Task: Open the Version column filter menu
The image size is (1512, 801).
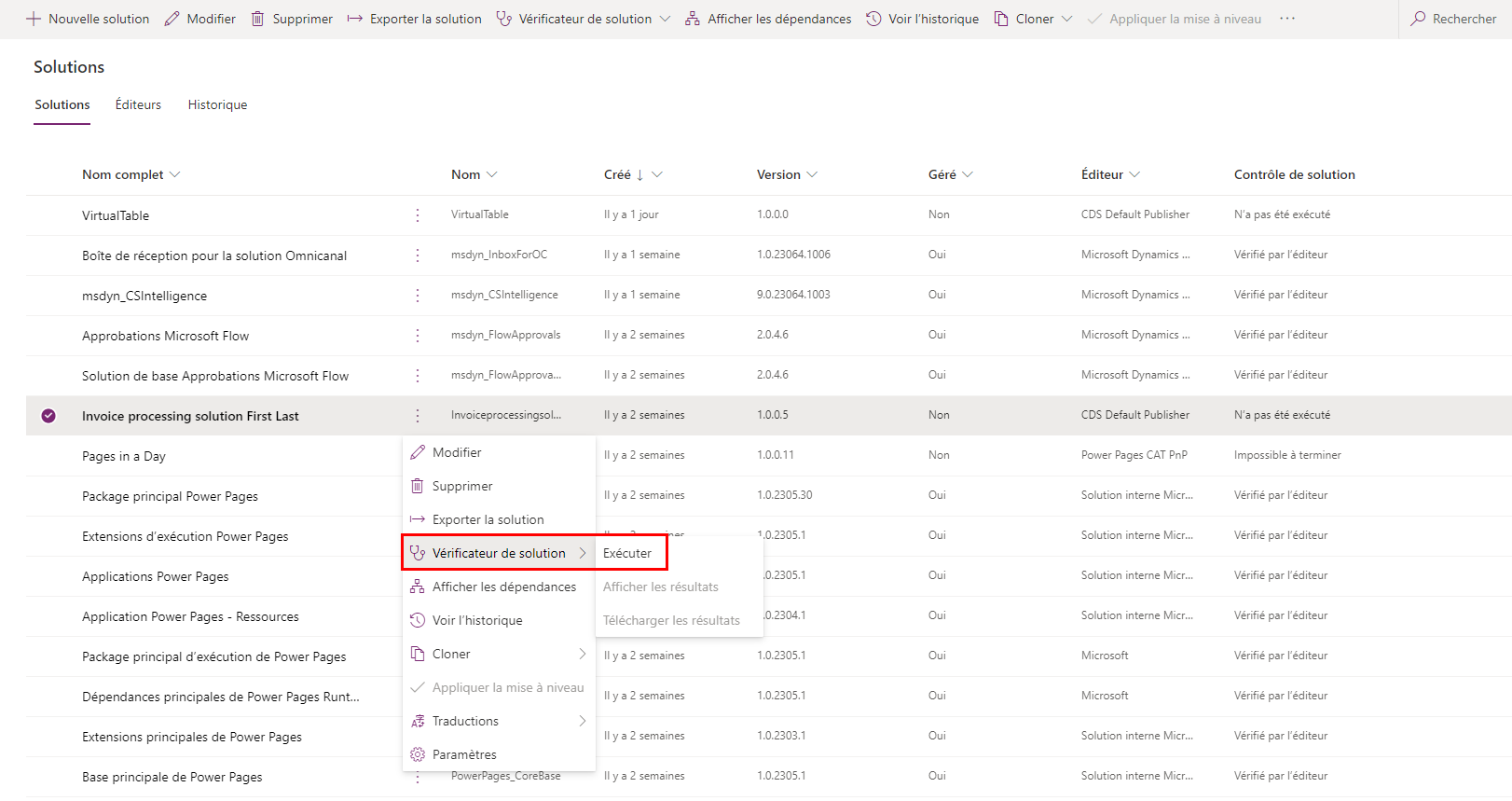Action: (x=812, y=174)
